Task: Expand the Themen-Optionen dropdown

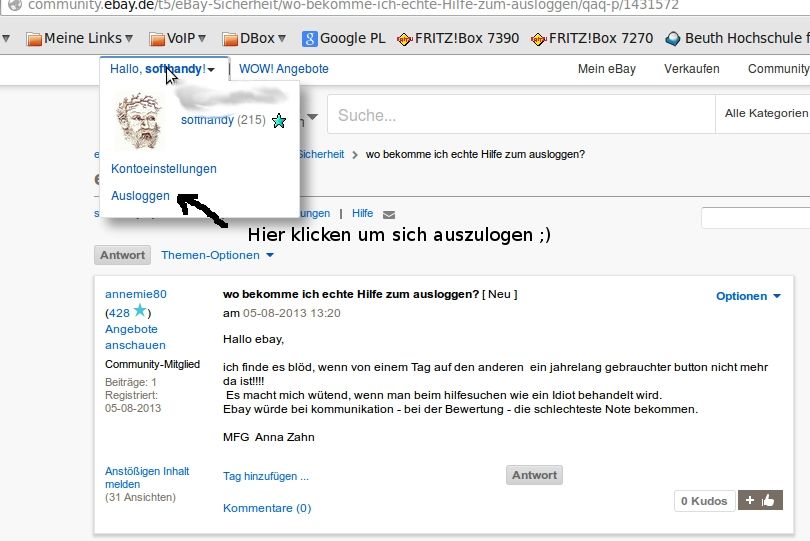Action: coord(217,255)
